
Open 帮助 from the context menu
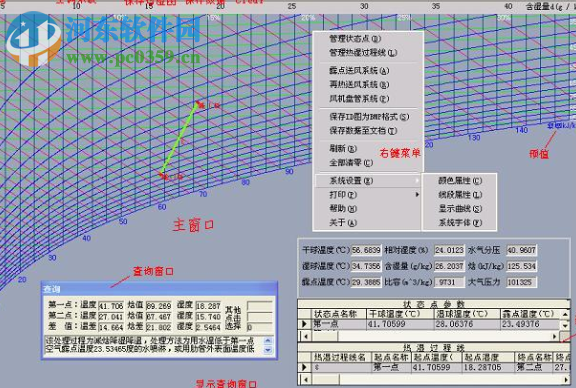(x=343, y=209)
